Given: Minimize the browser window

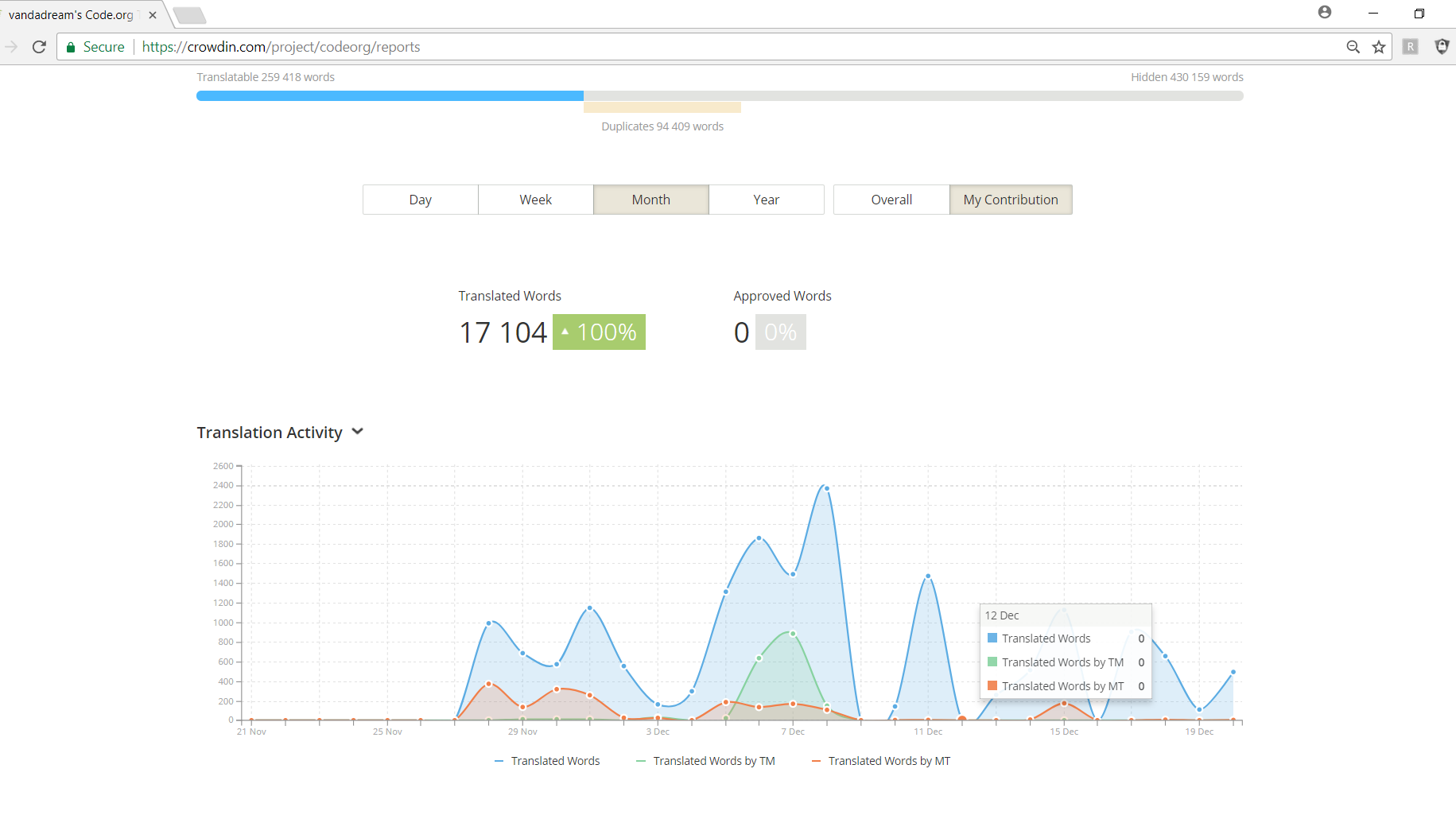Looking at the screenshot, I should click(x=1373, y=14).
